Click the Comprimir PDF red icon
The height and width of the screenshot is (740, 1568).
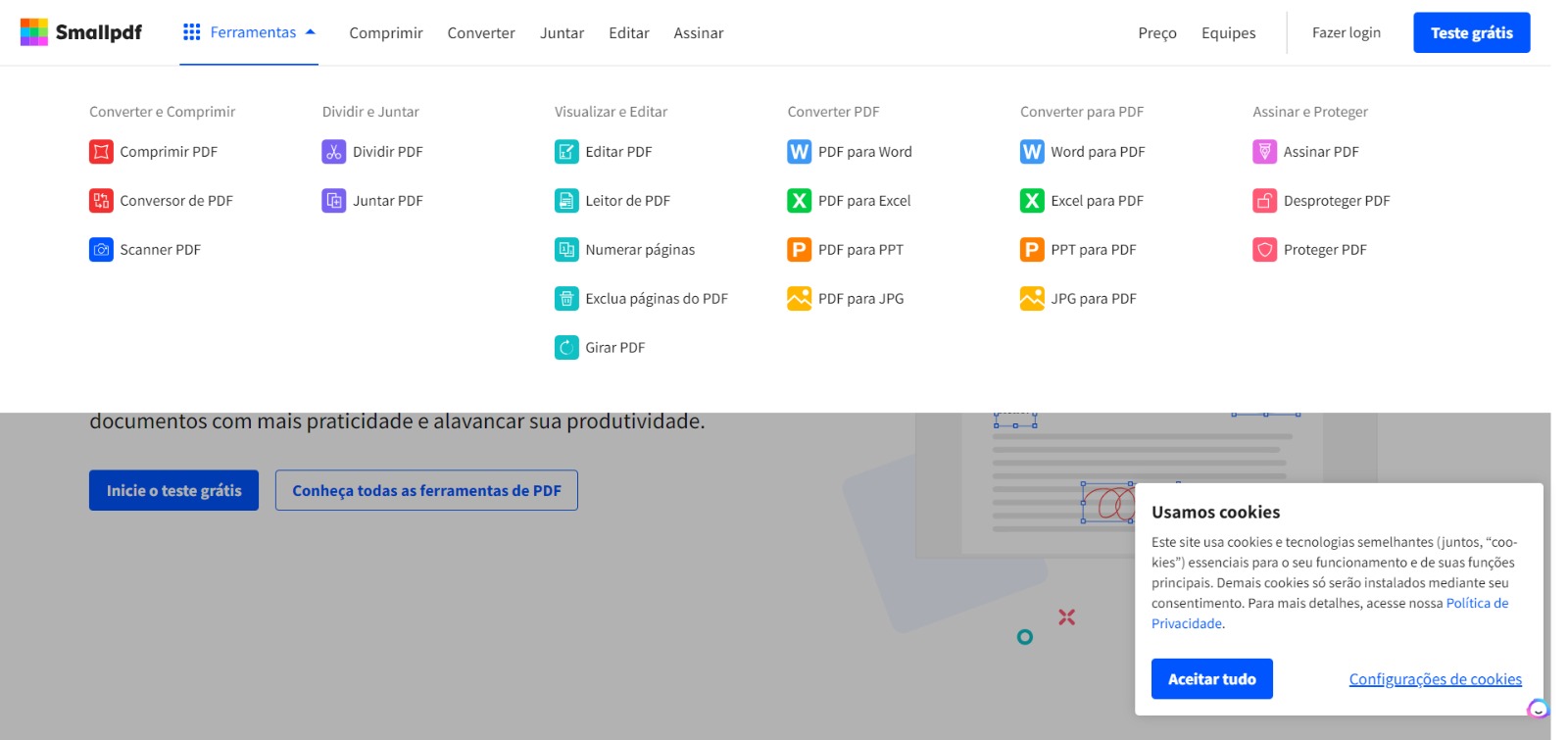pyautogui.click(x=101, y=152)
